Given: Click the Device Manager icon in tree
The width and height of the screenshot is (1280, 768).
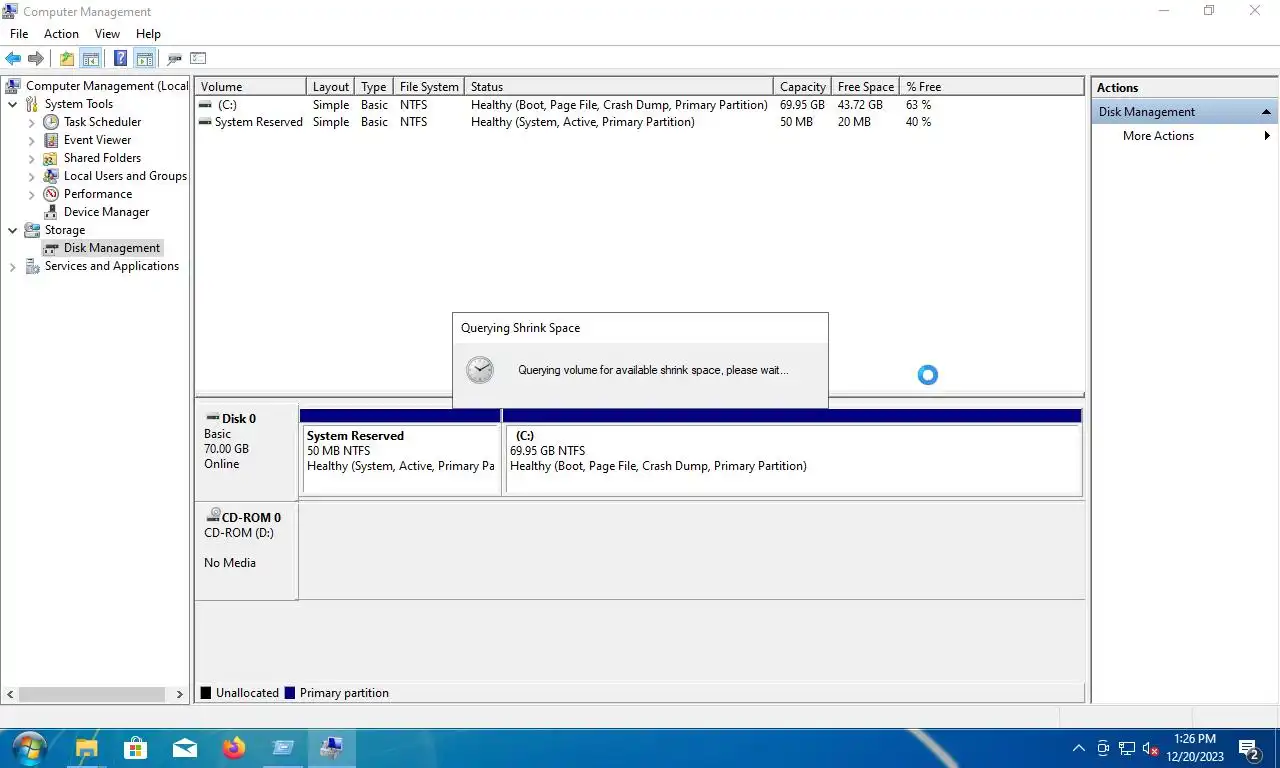Looking at the screenshot, I should (51, 212).
